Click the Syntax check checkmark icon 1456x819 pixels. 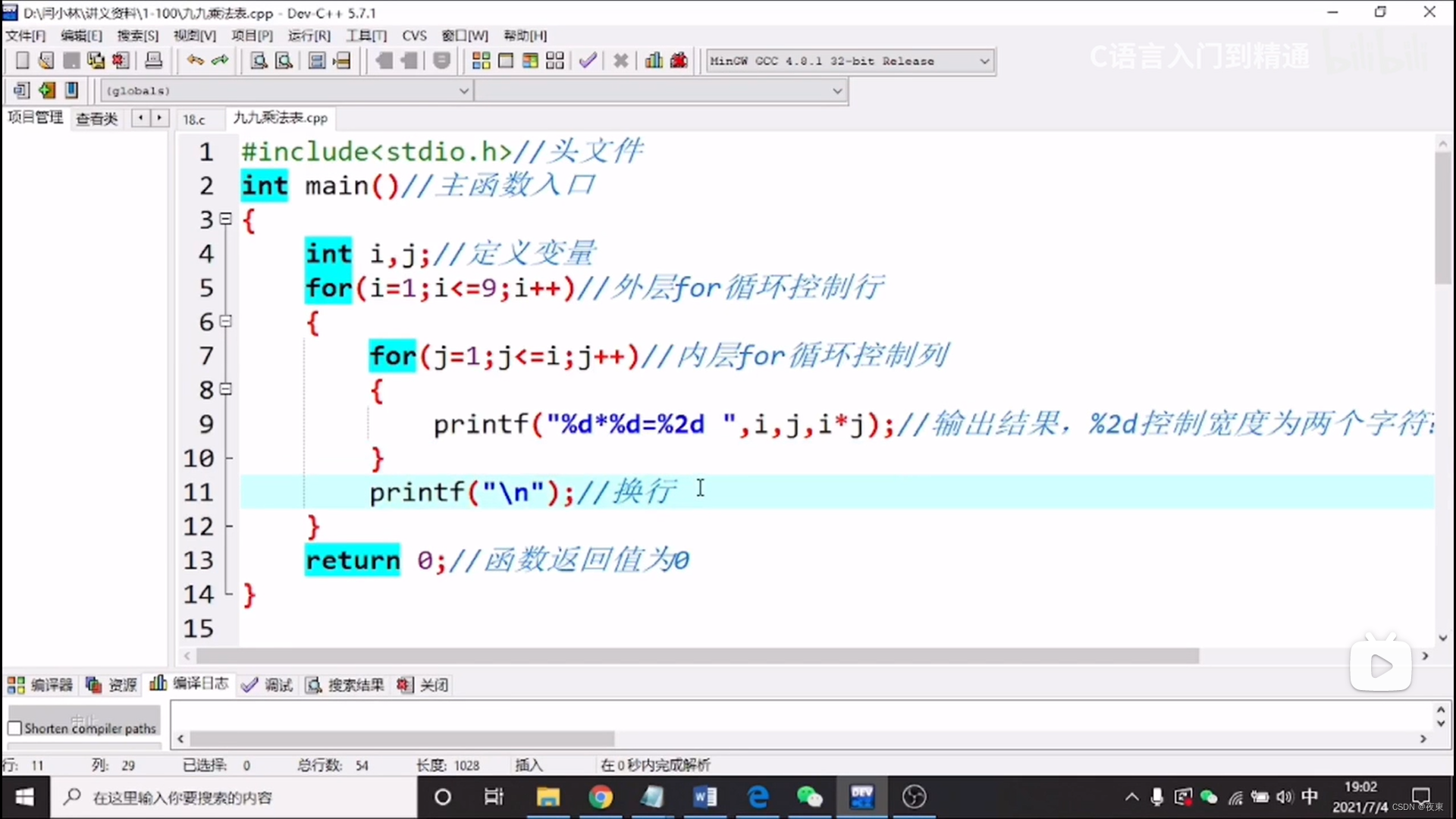pos(588,61)
